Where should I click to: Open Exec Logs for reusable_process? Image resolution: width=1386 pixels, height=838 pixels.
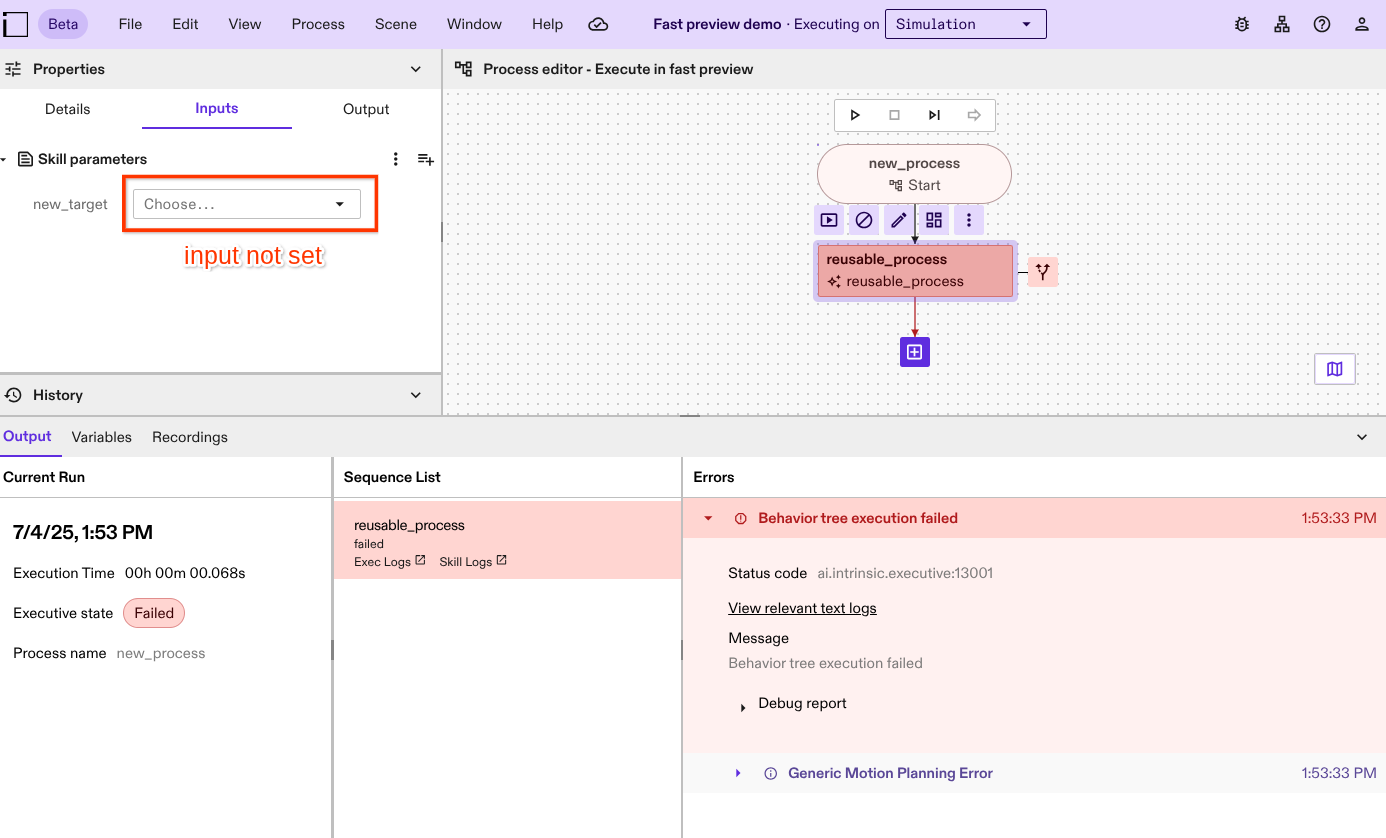[382, 561]
